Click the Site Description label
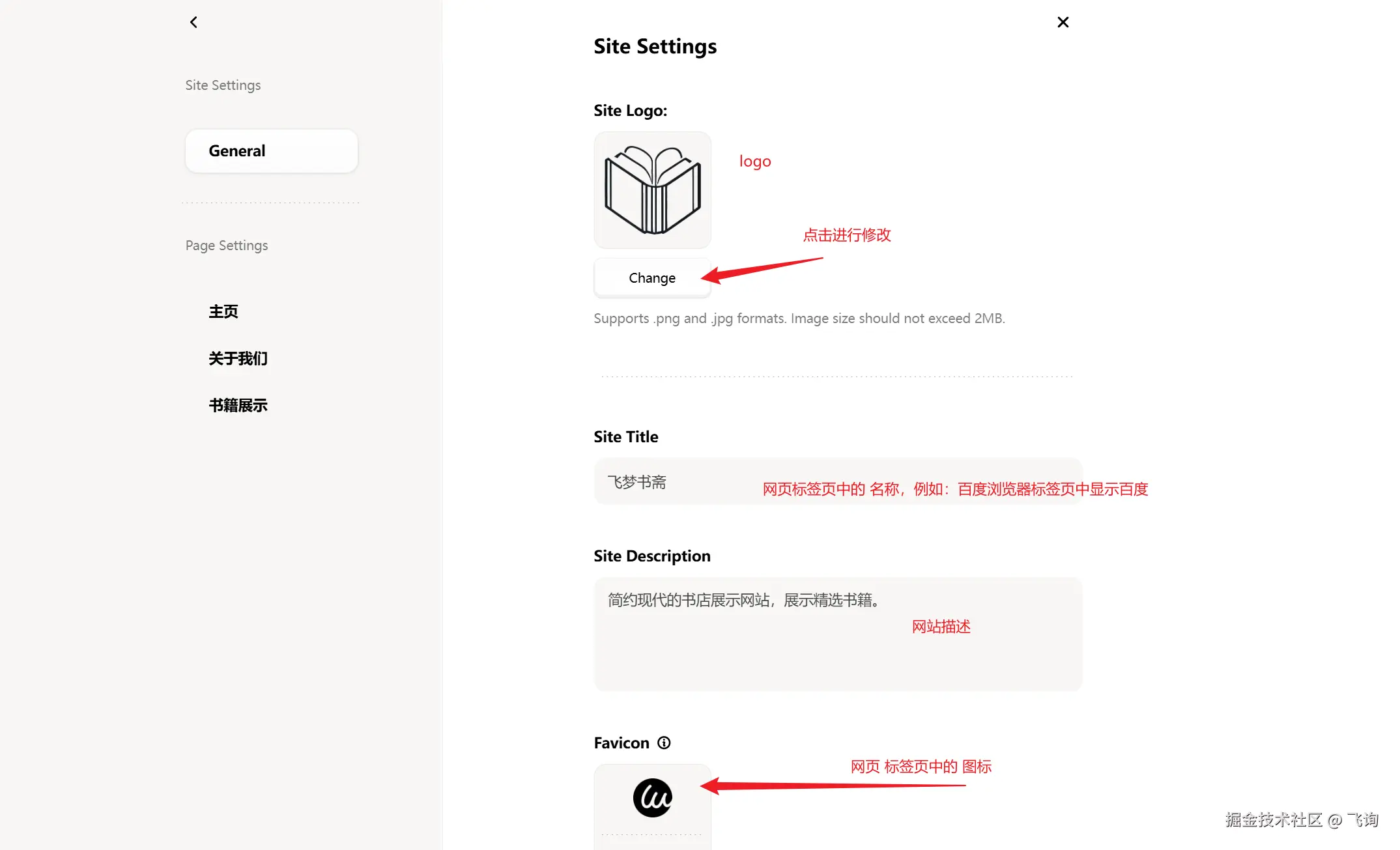This screenshot has width=1400, height=850. point(651,556)
